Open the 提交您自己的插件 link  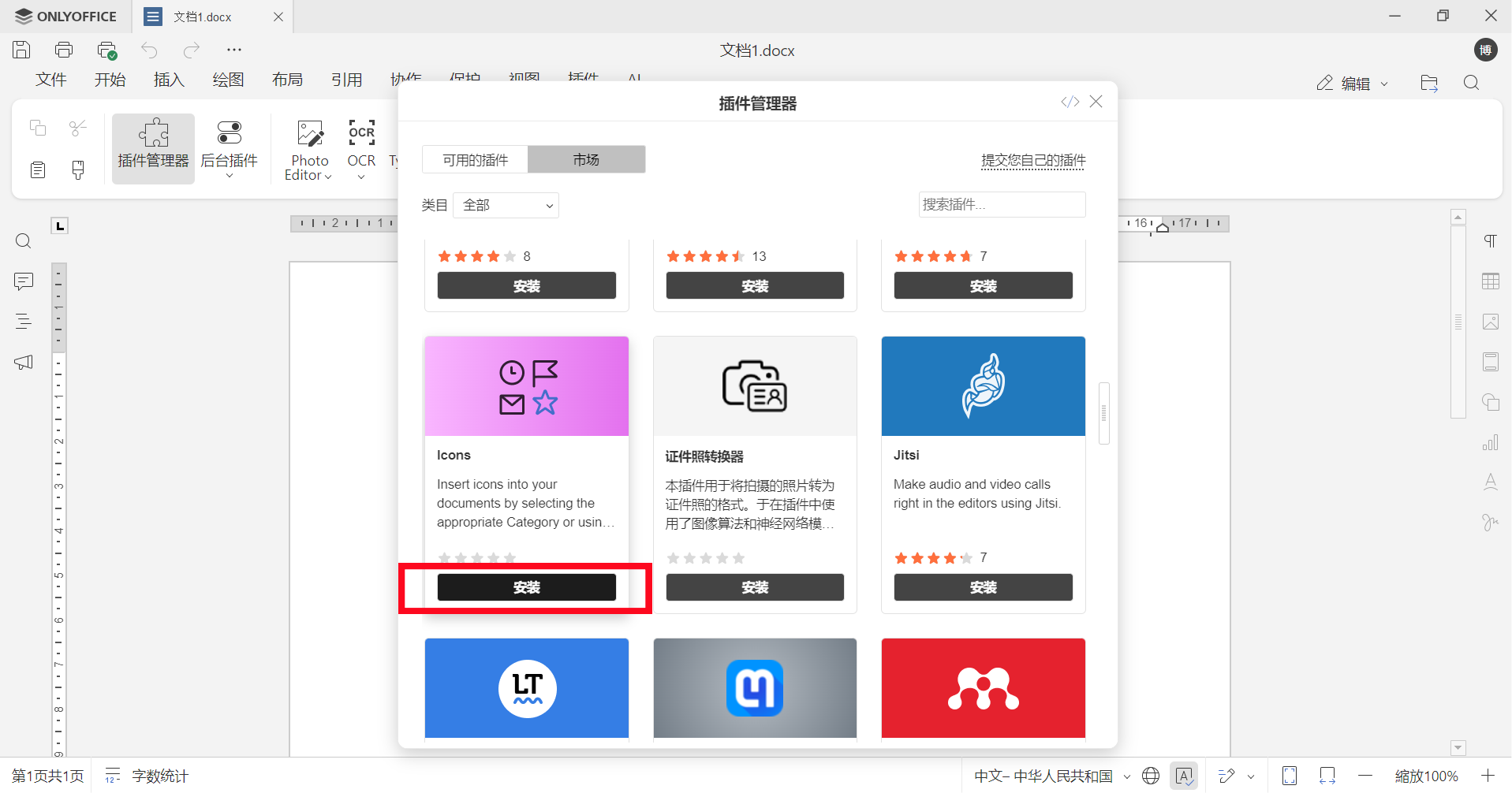[1032, 160]
